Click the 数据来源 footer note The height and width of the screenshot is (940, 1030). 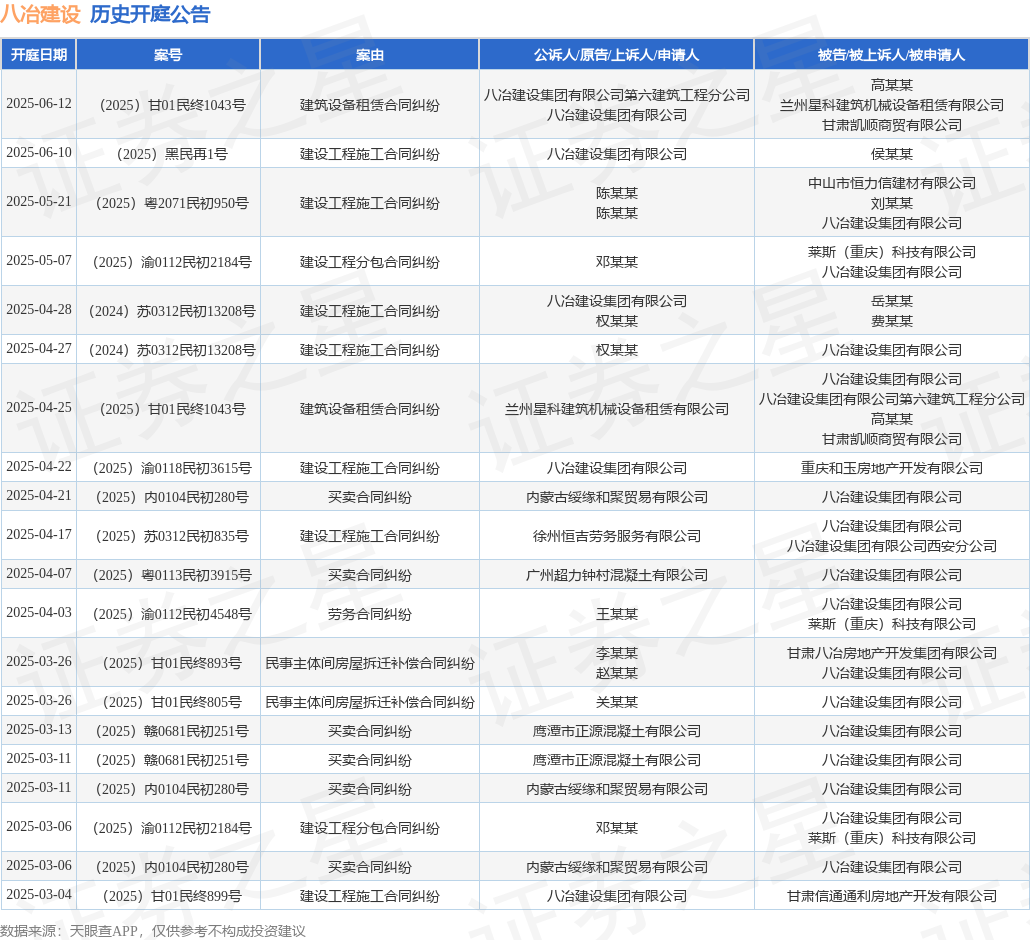point(152,931)
